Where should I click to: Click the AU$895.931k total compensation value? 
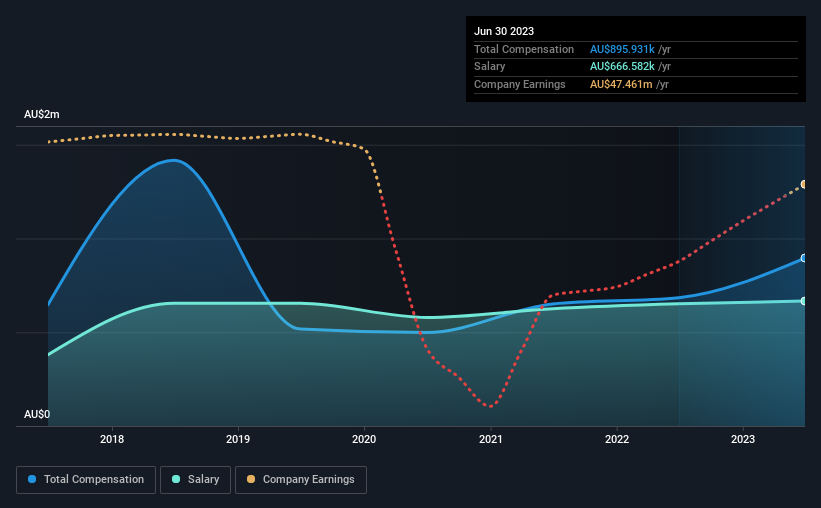pyautogui.click(x=622, y=49)
